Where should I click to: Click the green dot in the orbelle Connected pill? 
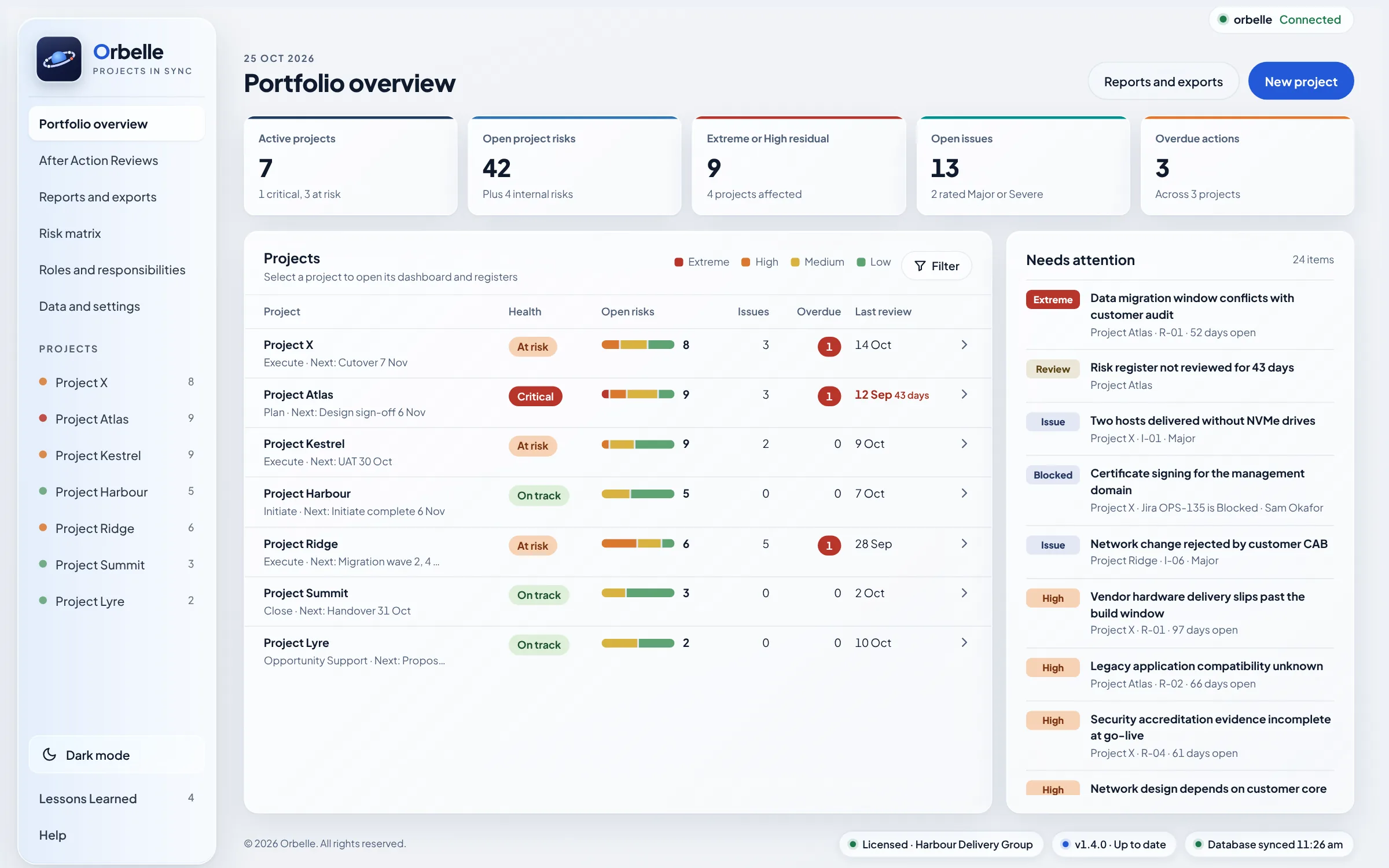(x=1223, y=19)
